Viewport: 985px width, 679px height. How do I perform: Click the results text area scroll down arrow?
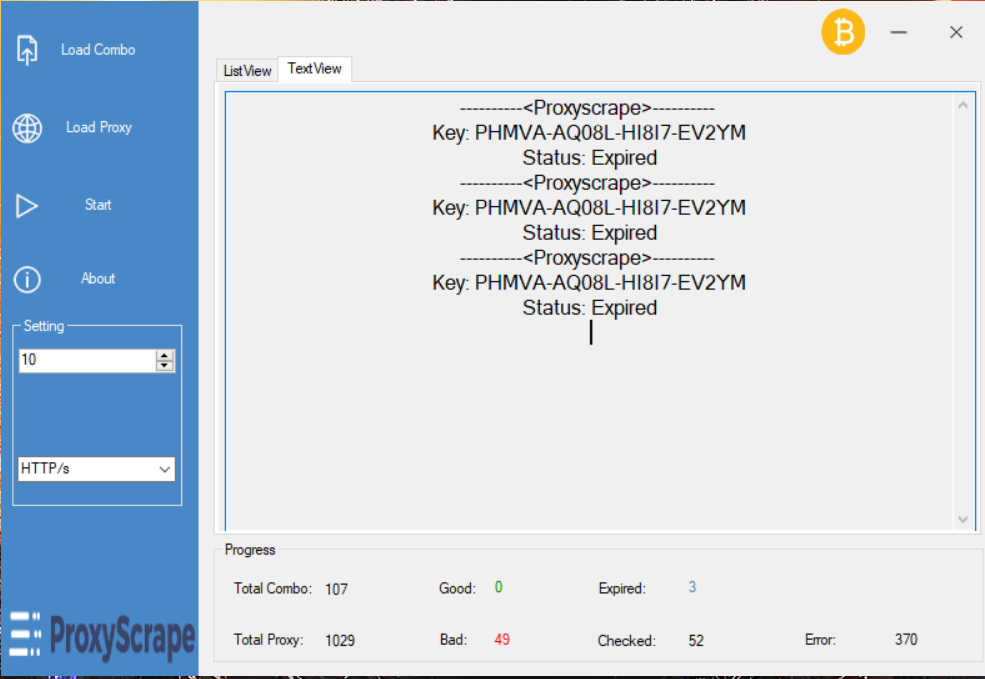click(x=963, y=519)
